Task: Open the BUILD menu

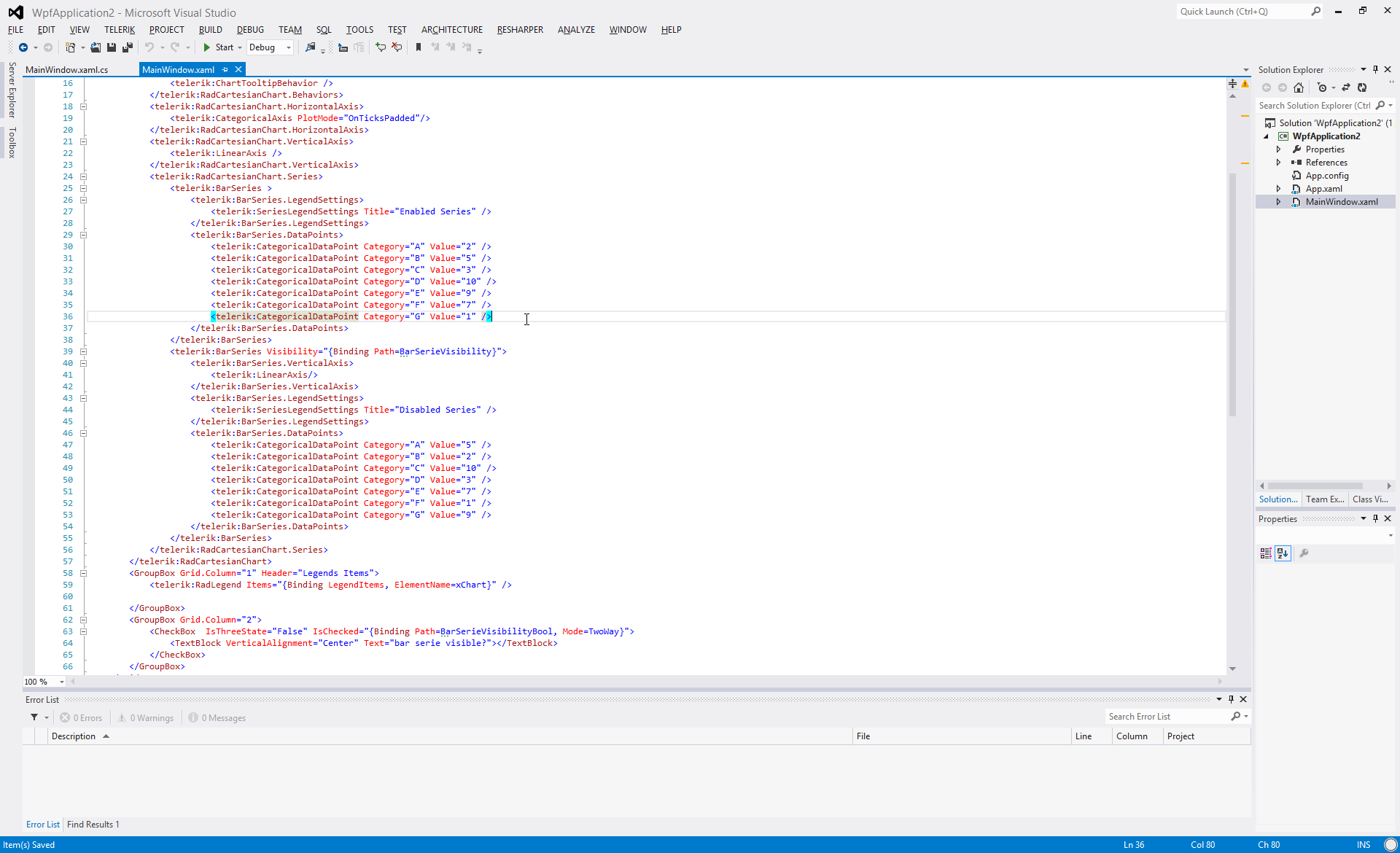Action: tap(211, 30)
